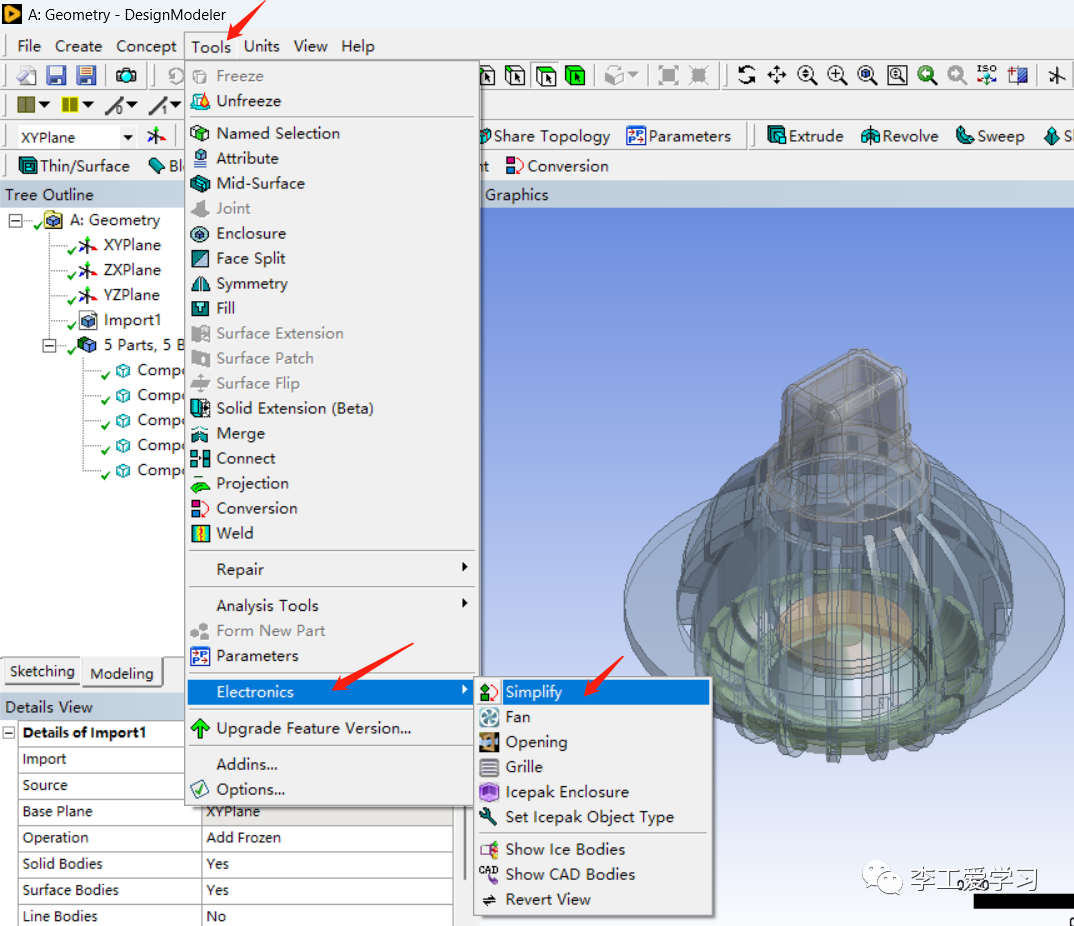Viewport: 1074px width, 926px height.
Task: Click the Zoom to Fit icon
Action: (x=867, y=75)
